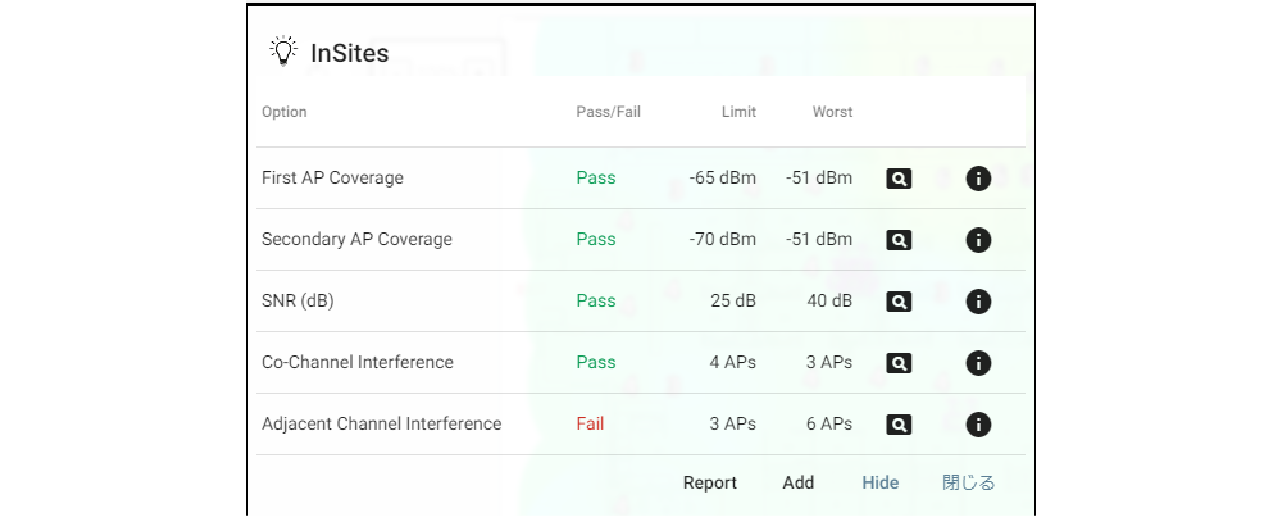This screenshot has height=516, width=1282.
Task: Click the 閉じる close link
Action: tap(968, 483)
